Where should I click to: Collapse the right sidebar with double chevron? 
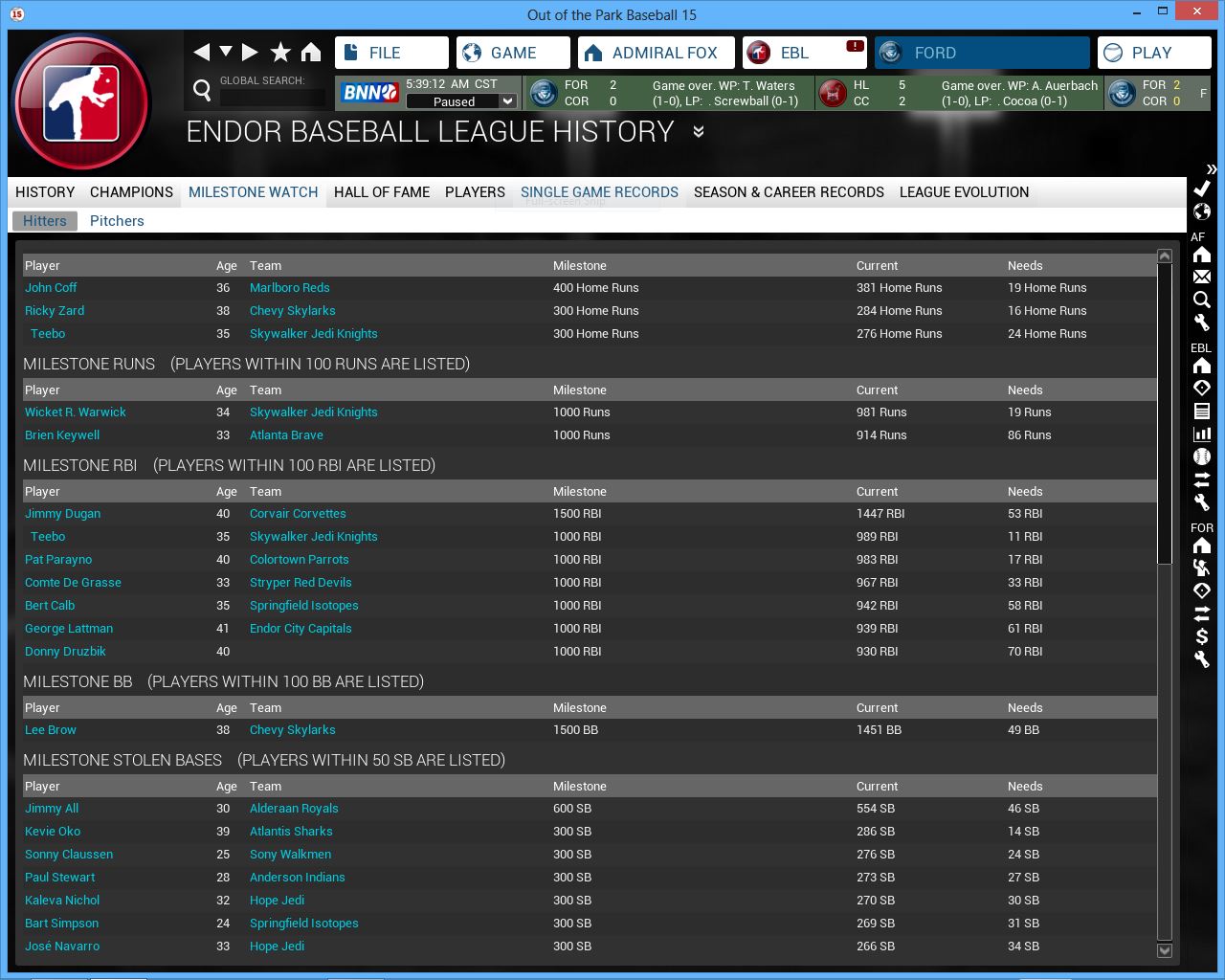point(1212,169)
